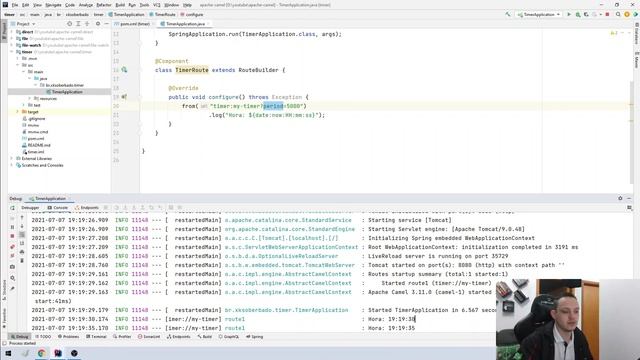Open the Spring tool window

254,337
